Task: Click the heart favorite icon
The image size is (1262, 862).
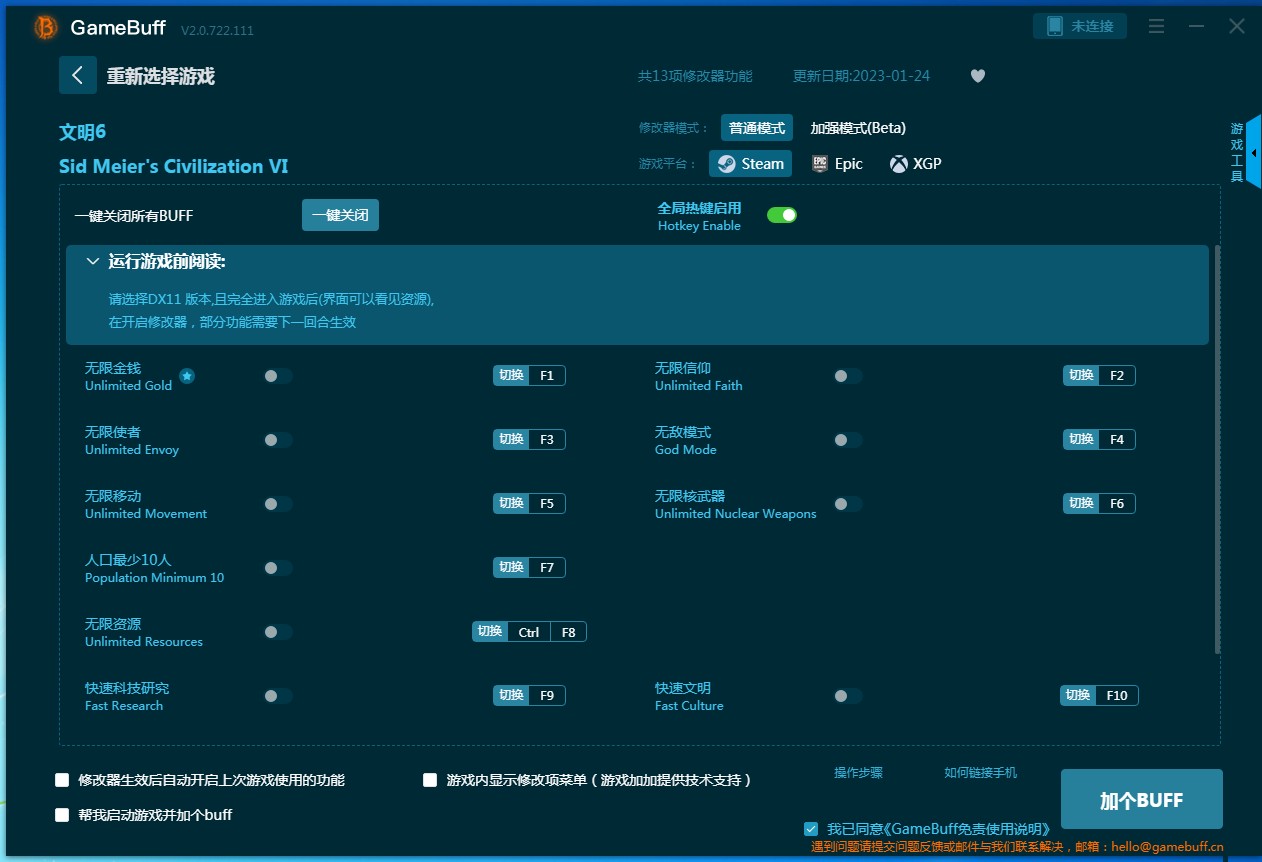Action: tap(978, 76)
